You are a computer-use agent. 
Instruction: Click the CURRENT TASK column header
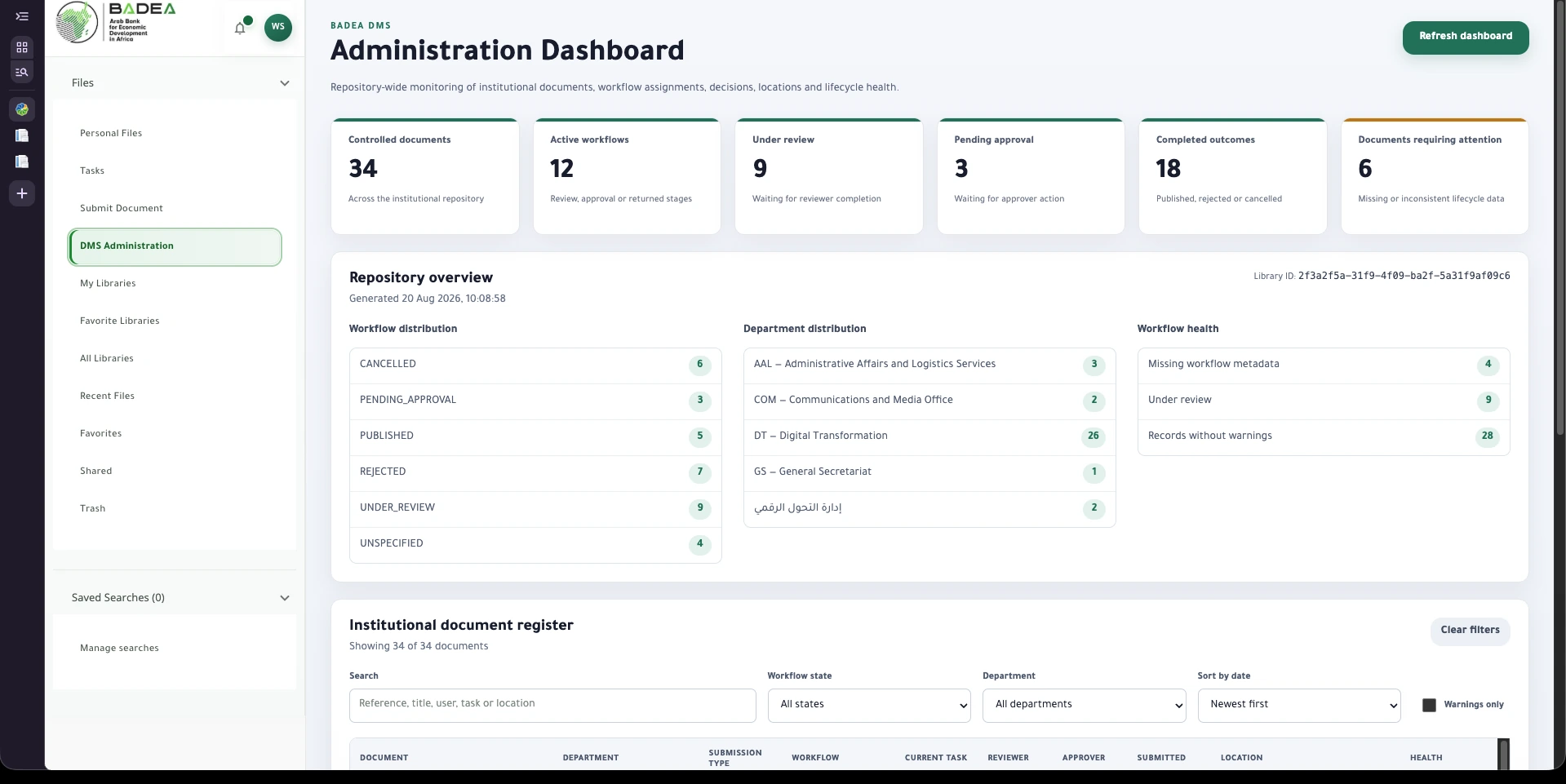pos(935,758)
